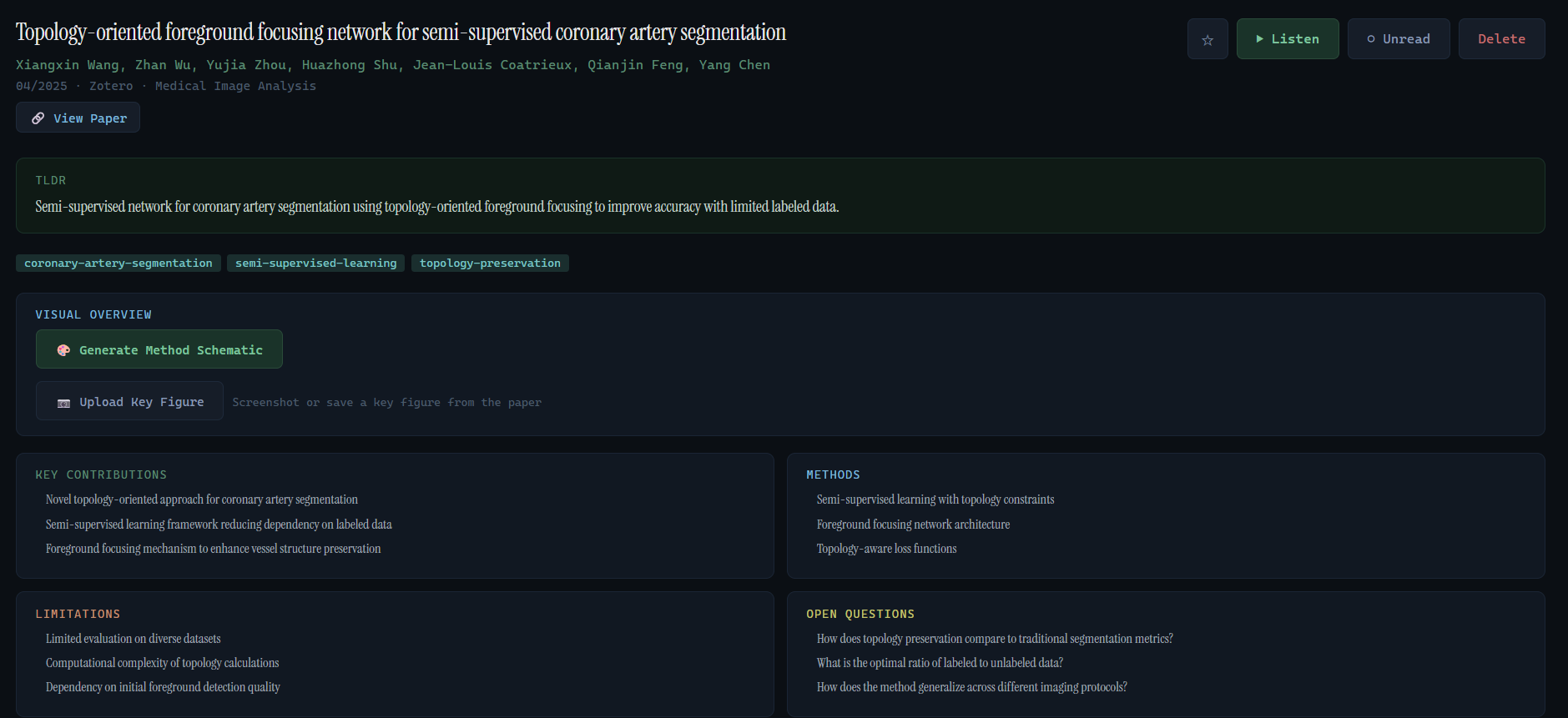
Task: Click the author name Yang Chen
Action: click(x=734, y=65)
